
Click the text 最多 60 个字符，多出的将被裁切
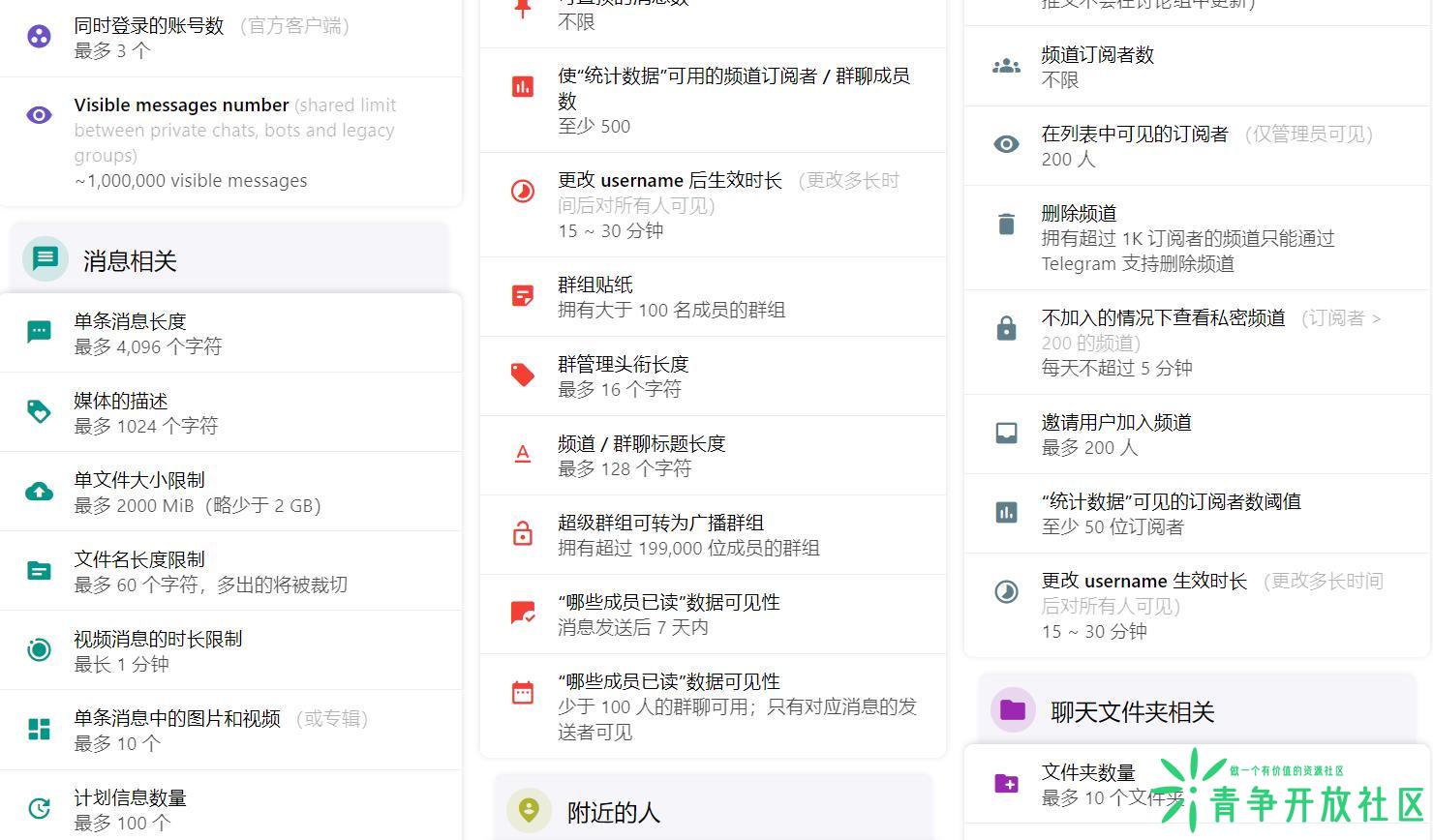coord(211,585)
